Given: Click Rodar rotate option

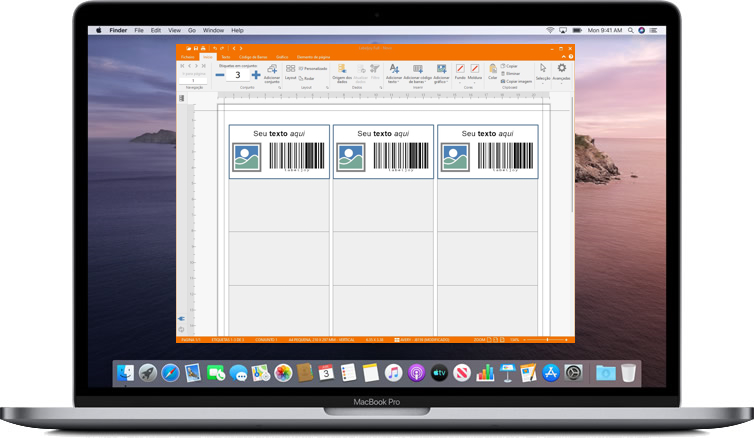Looking at the screenshot, I should click(306, 78).
